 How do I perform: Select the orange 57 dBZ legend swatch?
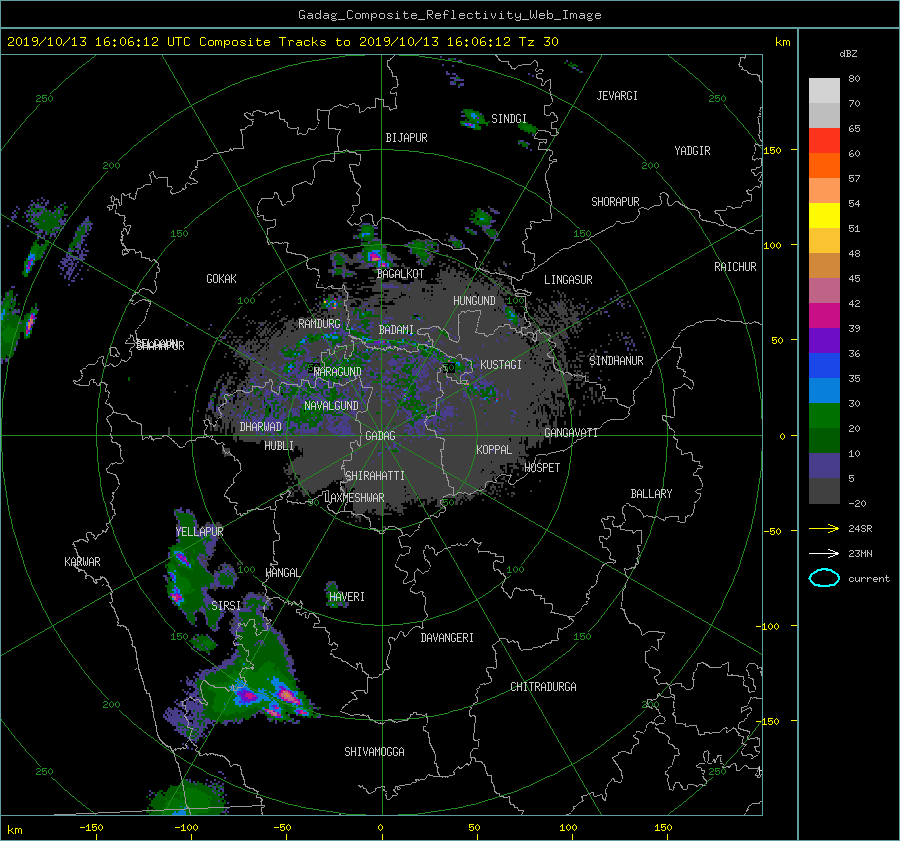point(824,165)
